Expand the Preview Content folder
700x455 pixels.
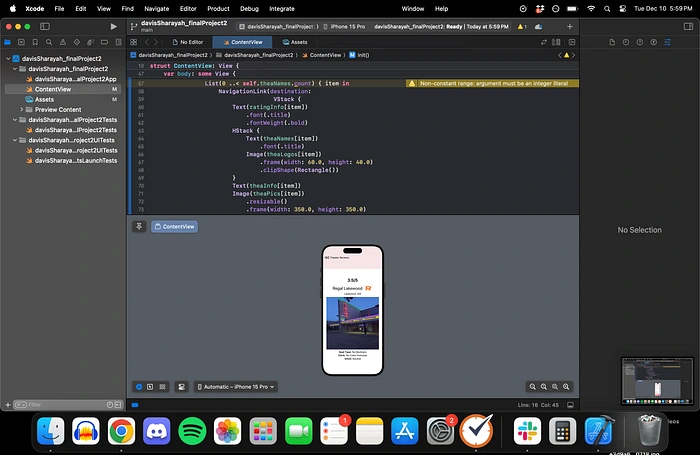click(x=21, y=109)
